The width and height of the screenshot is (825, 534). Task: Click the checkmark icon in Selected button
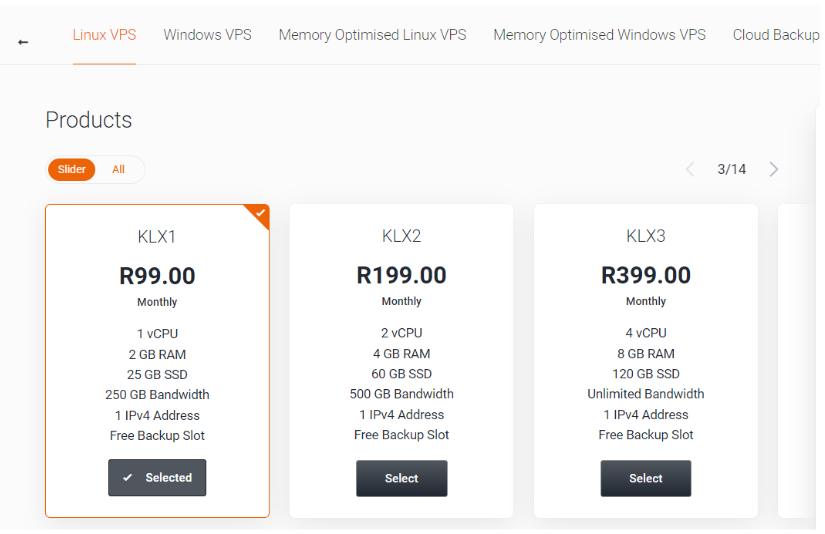pyautogui.click(x=127, y=478)
